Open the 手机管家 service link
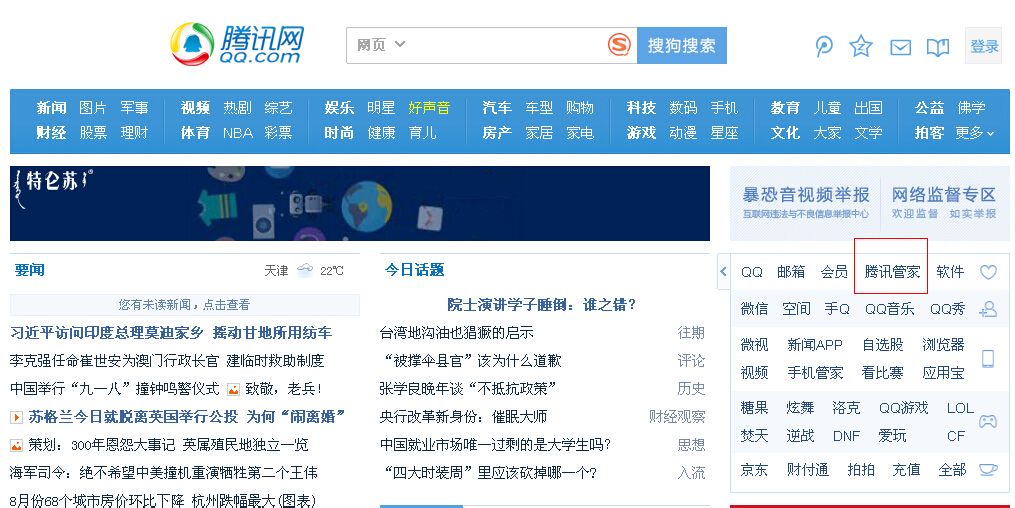This screenshot has width=1015, height=508. pos(815,373)
